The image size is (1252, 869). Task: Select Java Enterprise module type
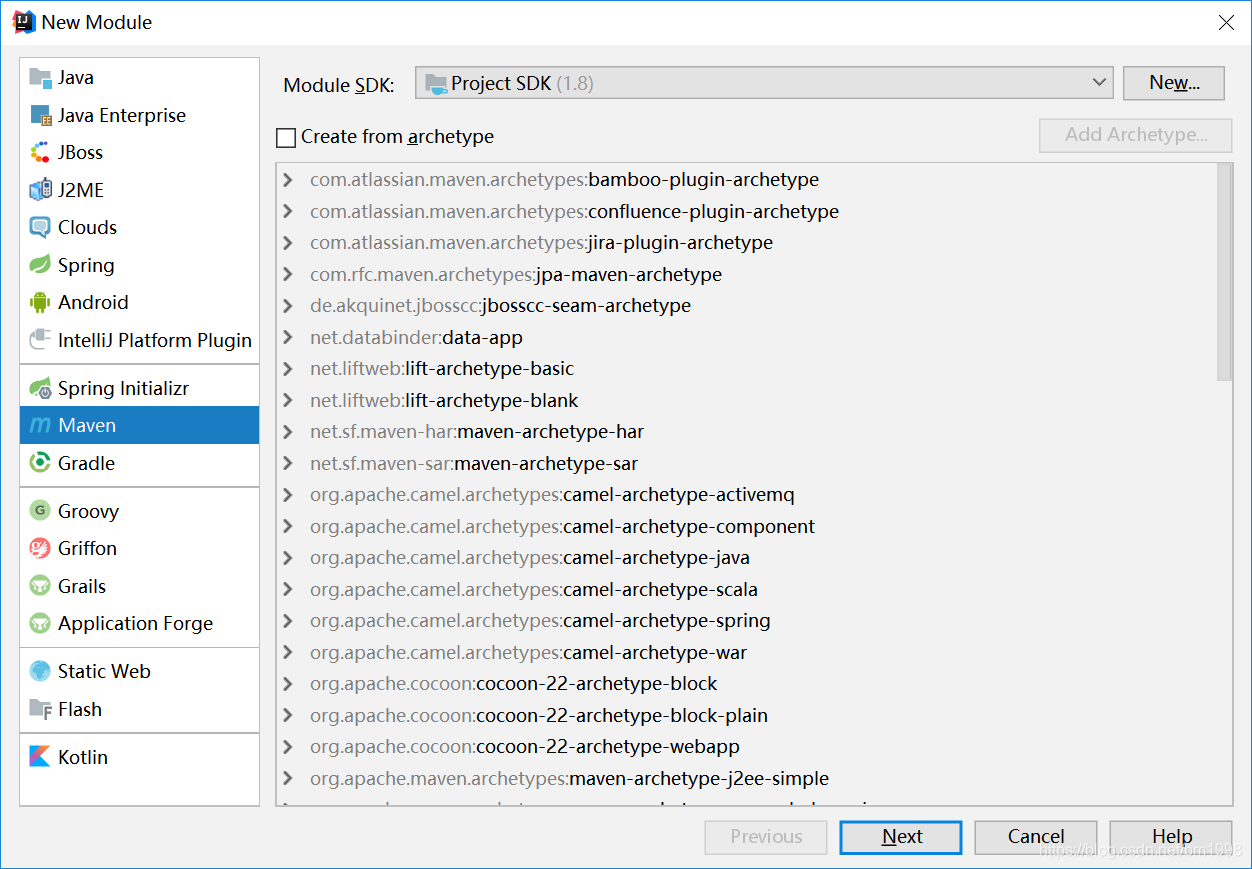tap(139, 116)
